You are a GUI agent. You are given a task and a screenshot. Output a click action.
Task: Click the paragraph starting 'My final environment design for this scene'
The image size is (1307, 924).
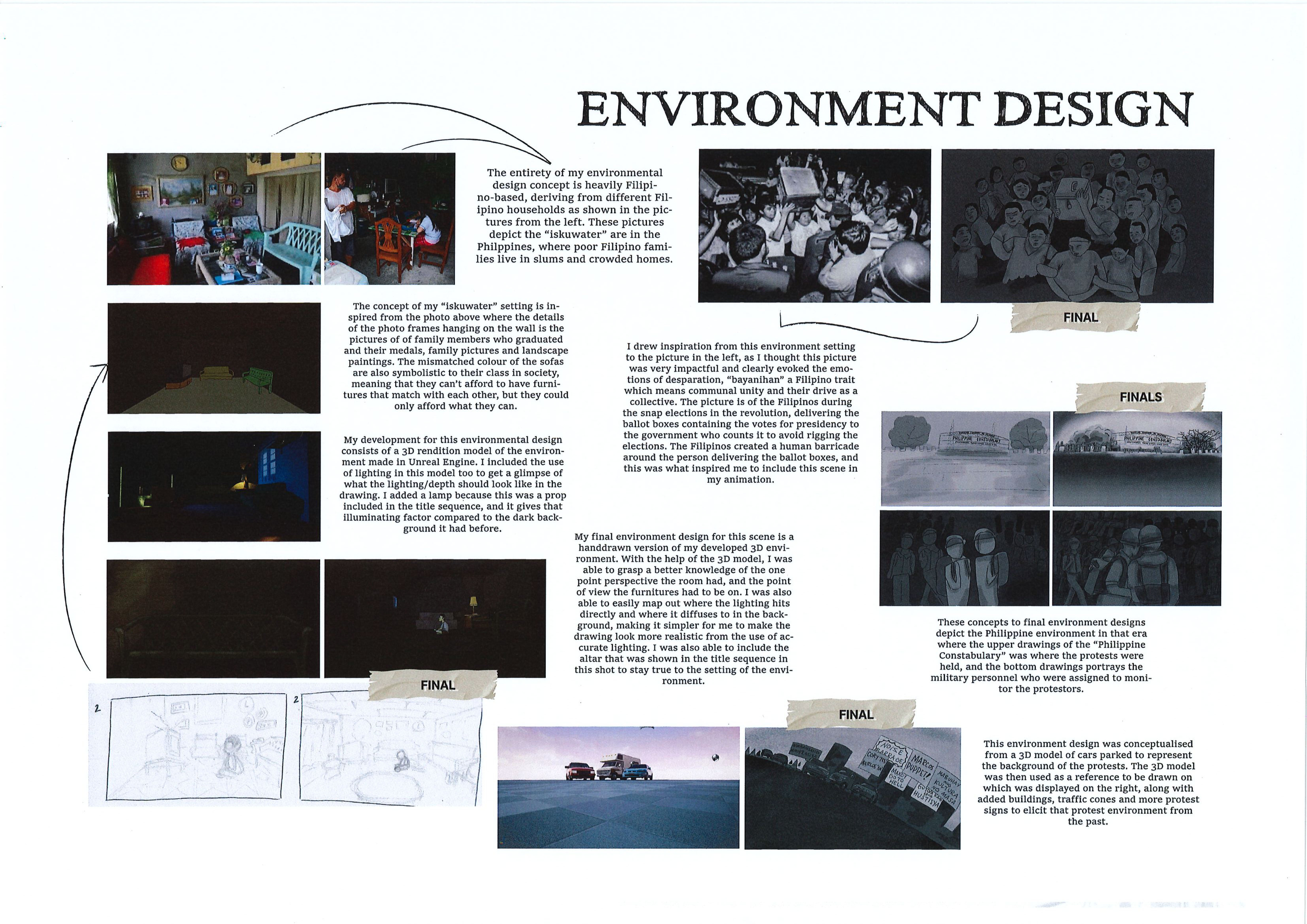tap(684, 609)
